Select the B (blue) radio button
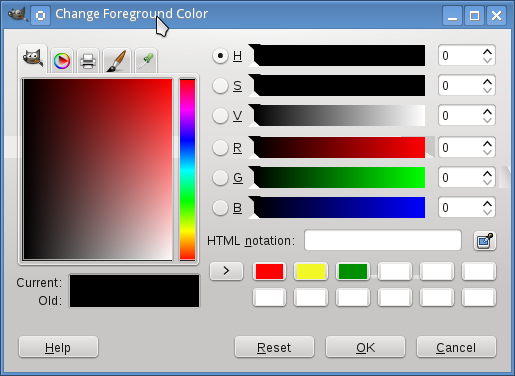 [220, 207]
